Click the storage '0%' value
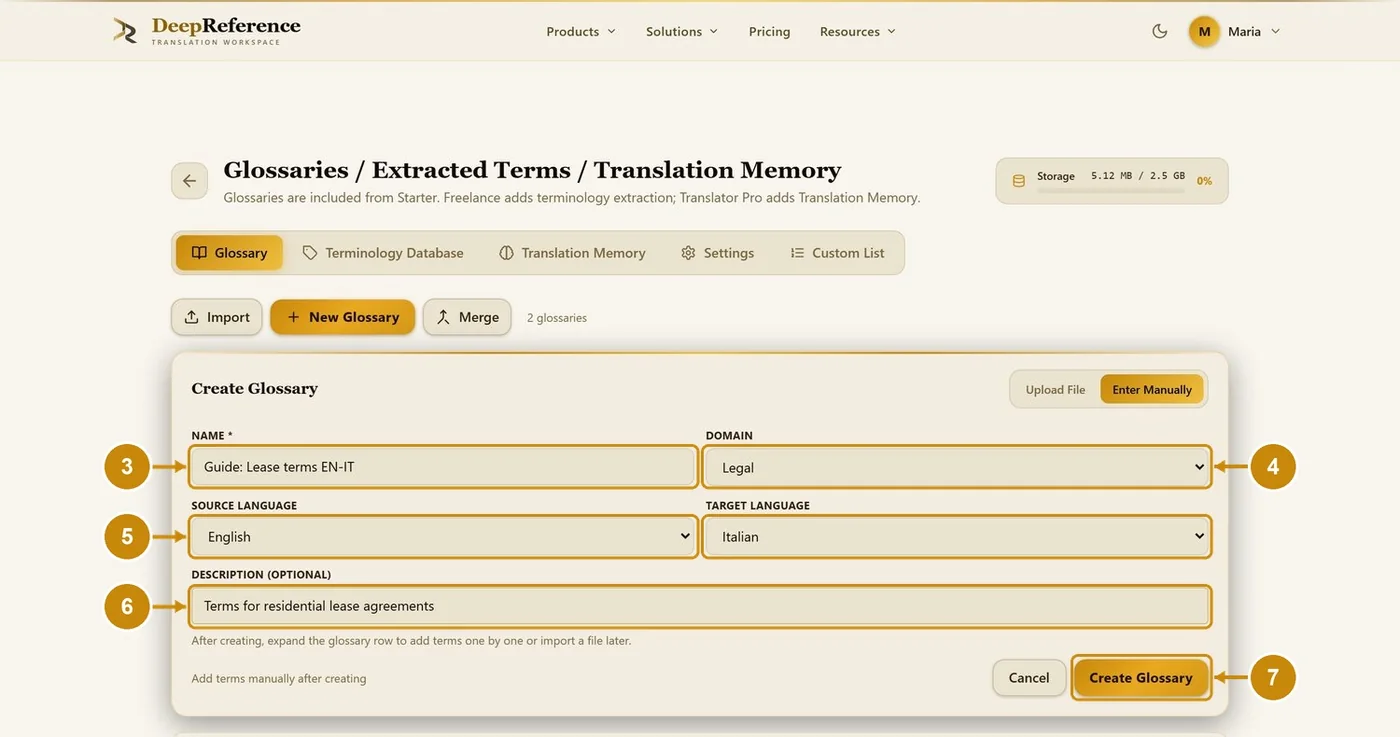The height and width of the screenshot is (737, 1400). (x=1204, y=181)
